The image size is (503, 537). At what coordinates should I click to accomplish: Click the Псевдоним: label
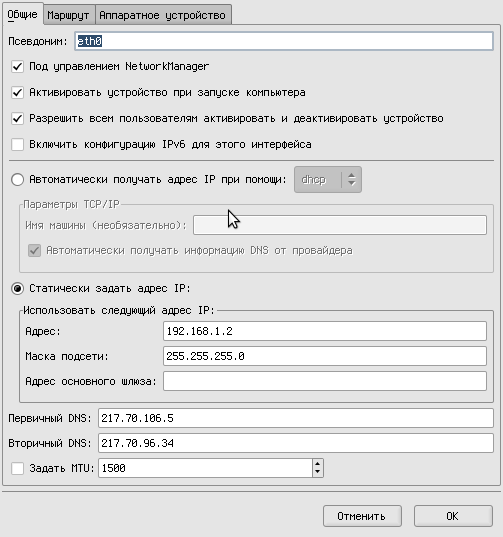[x=38, y=41]
